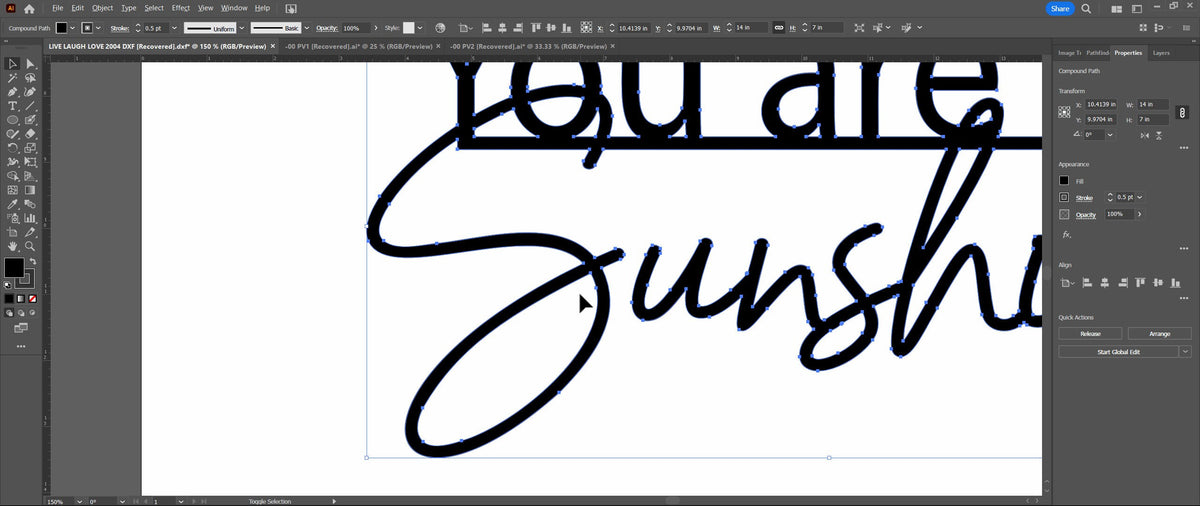Switch to the Layers panel tab
The width and height of the screenshot is (1200, 506).
[x=1161, y=52]
